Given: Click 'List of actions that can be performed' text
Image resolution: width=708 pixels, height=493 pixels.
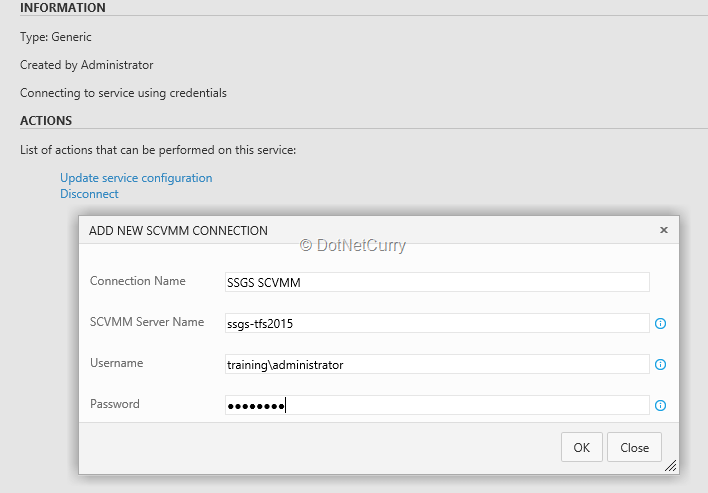Looking at the screenshot, I should pyautogui.click(x=158, y=150).
